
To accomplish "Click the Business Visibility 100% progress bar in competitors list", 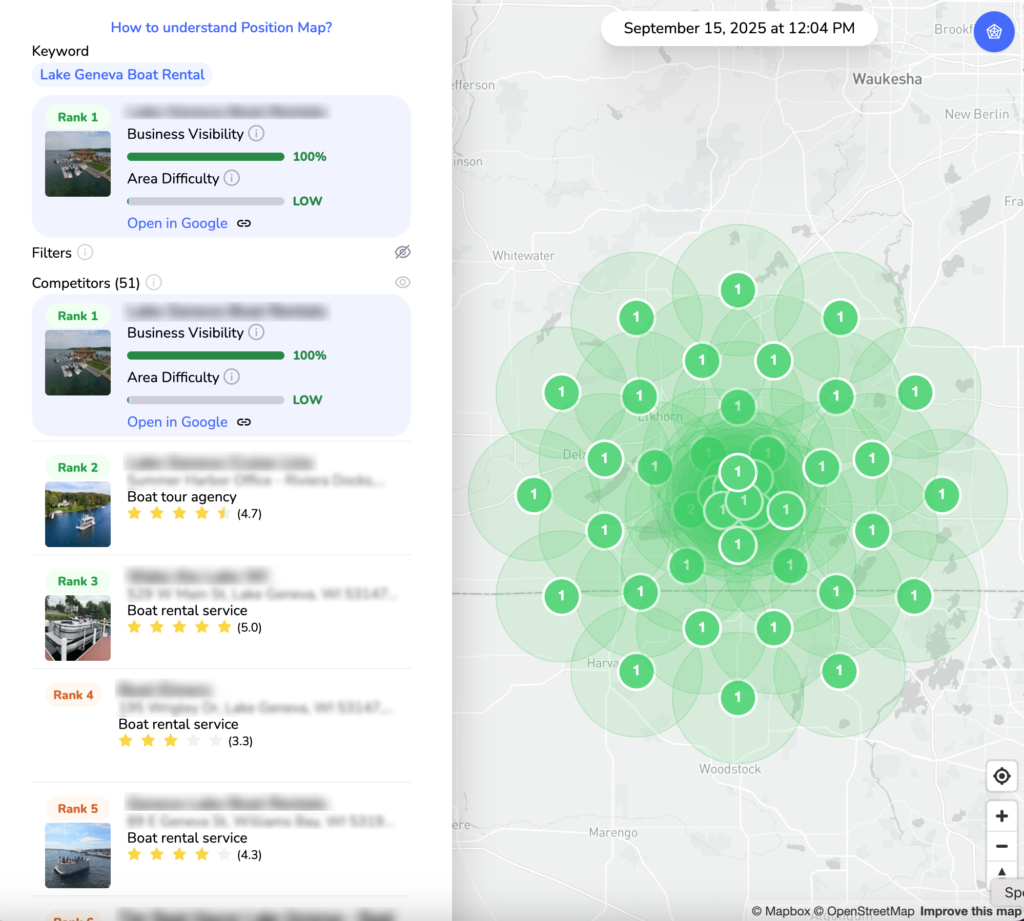I will pos(206,355).
